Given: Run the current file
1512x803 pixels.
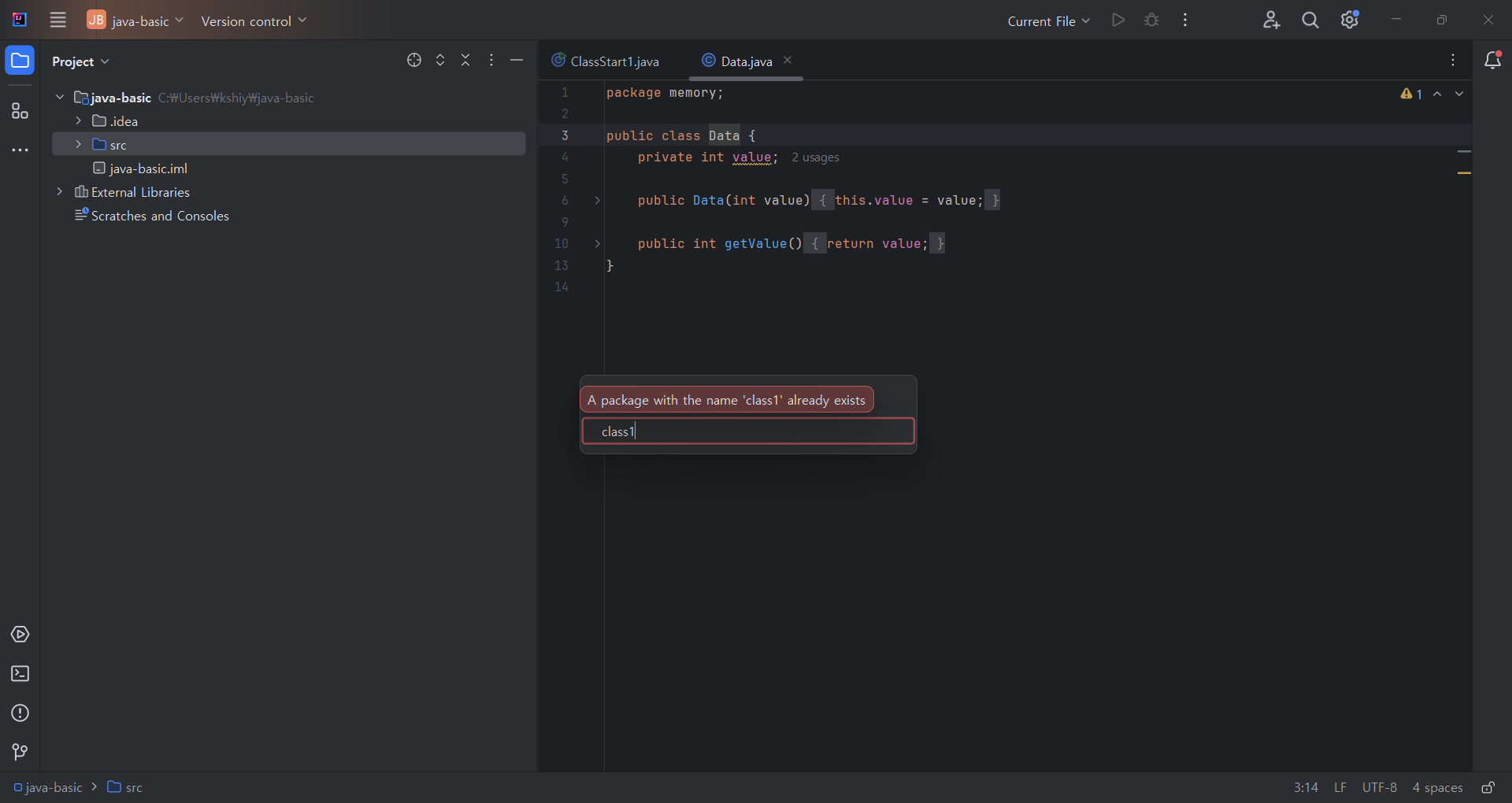Looking at the screenshot, I should [x=1118, y=20].
